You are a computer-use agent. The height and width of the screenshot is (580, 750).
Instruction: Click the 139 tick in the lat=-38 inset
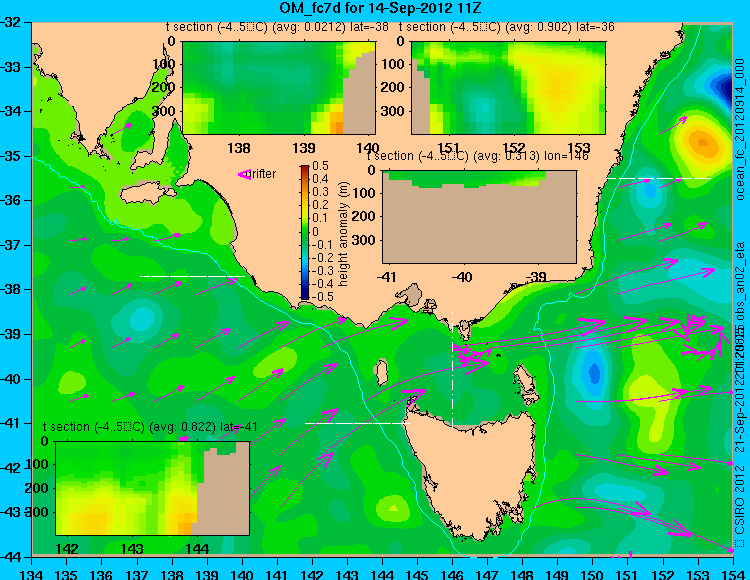304,148
